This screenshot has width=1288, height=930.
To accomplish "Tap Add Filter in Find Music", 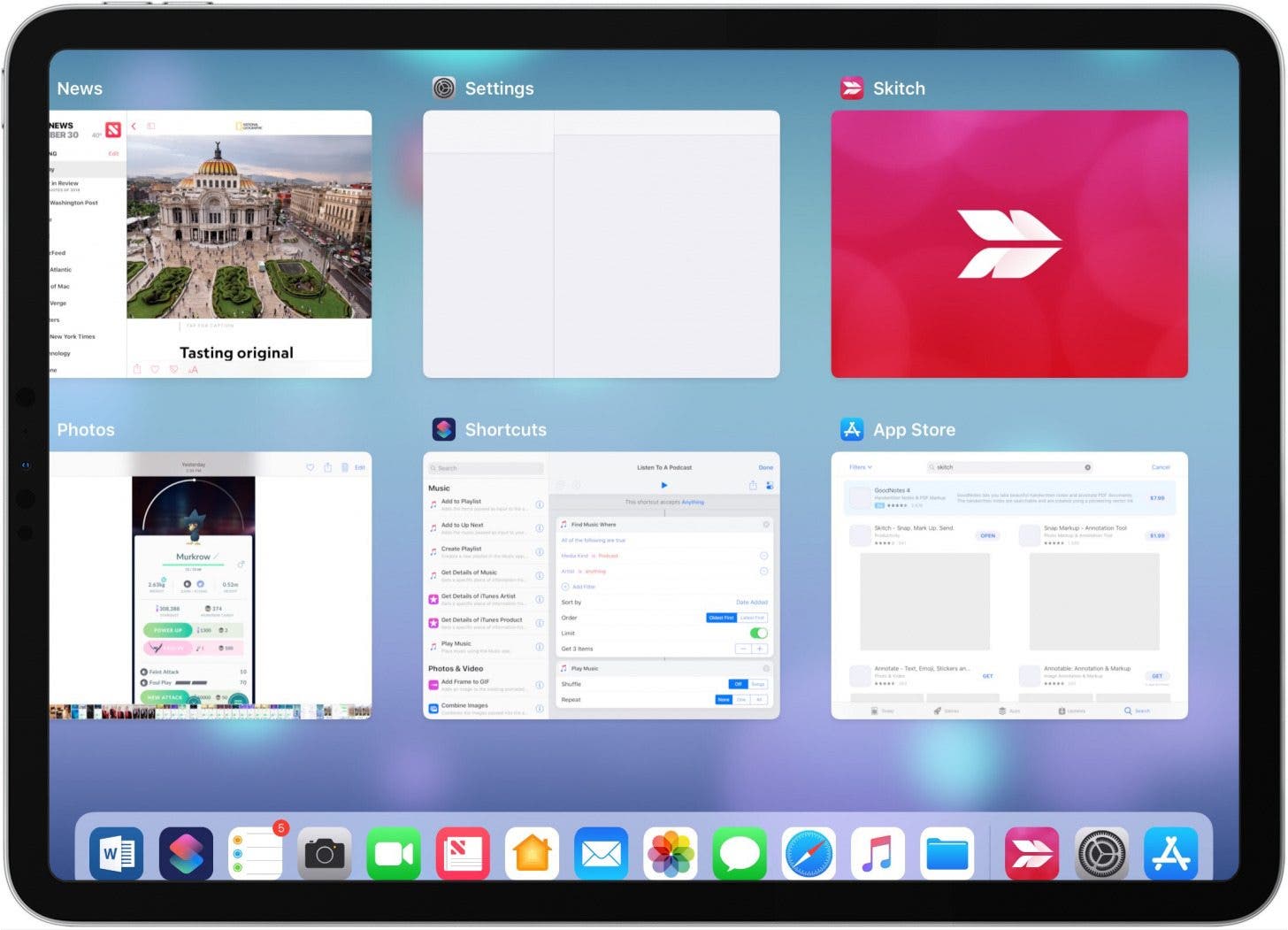I will click(x=579, y=587).
